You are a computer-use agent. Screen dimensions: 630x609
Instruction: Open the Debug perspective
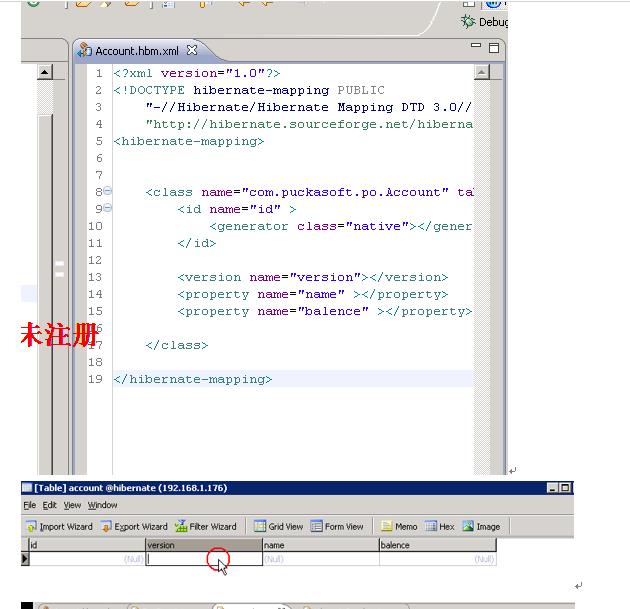tap(485, 22)
